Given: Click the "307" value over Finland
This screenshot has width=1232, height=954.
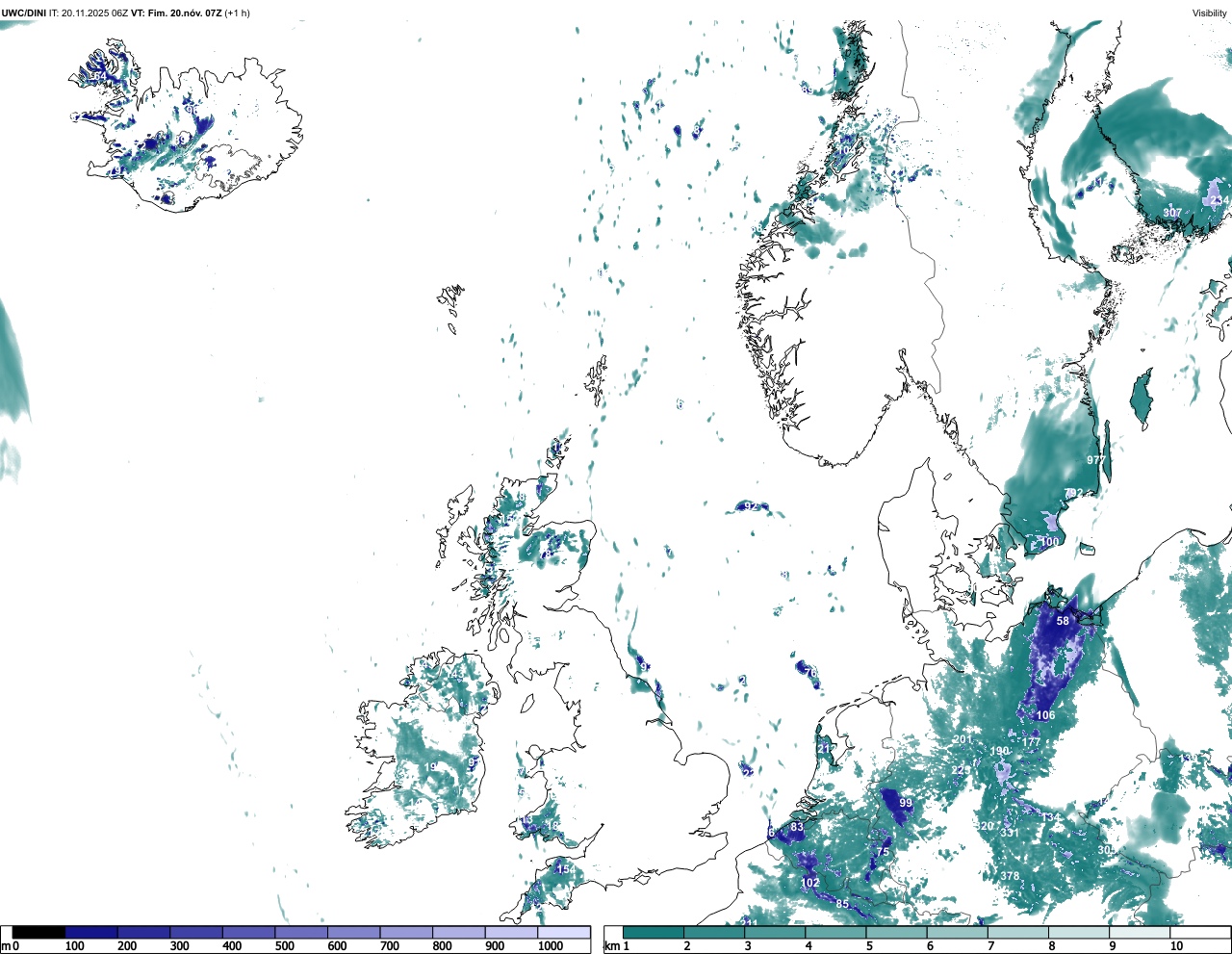Looking at the screenshot, I should 1172,213.
